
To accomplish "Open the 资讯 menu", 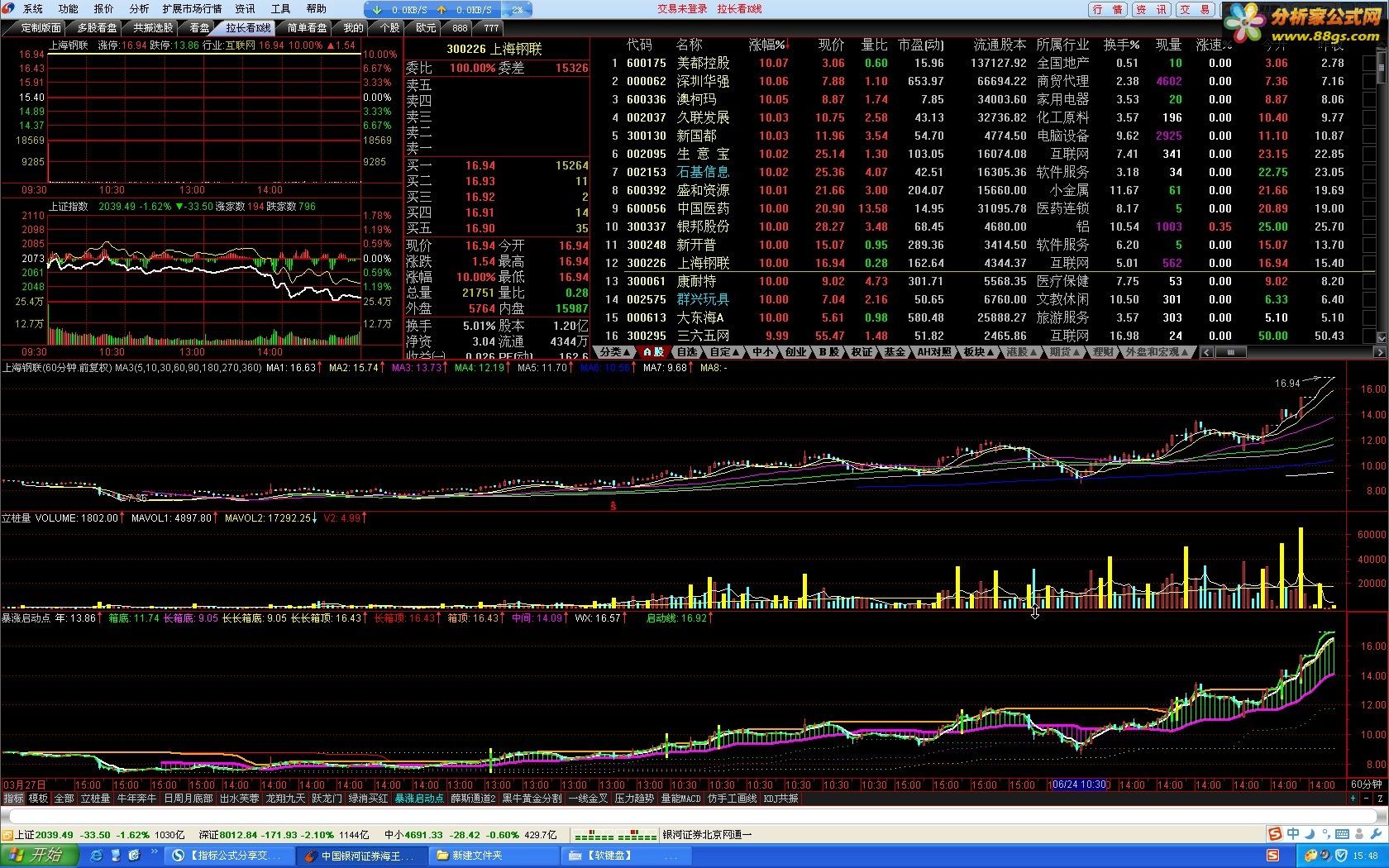I will pyautogui.click(x=246, y=9).
